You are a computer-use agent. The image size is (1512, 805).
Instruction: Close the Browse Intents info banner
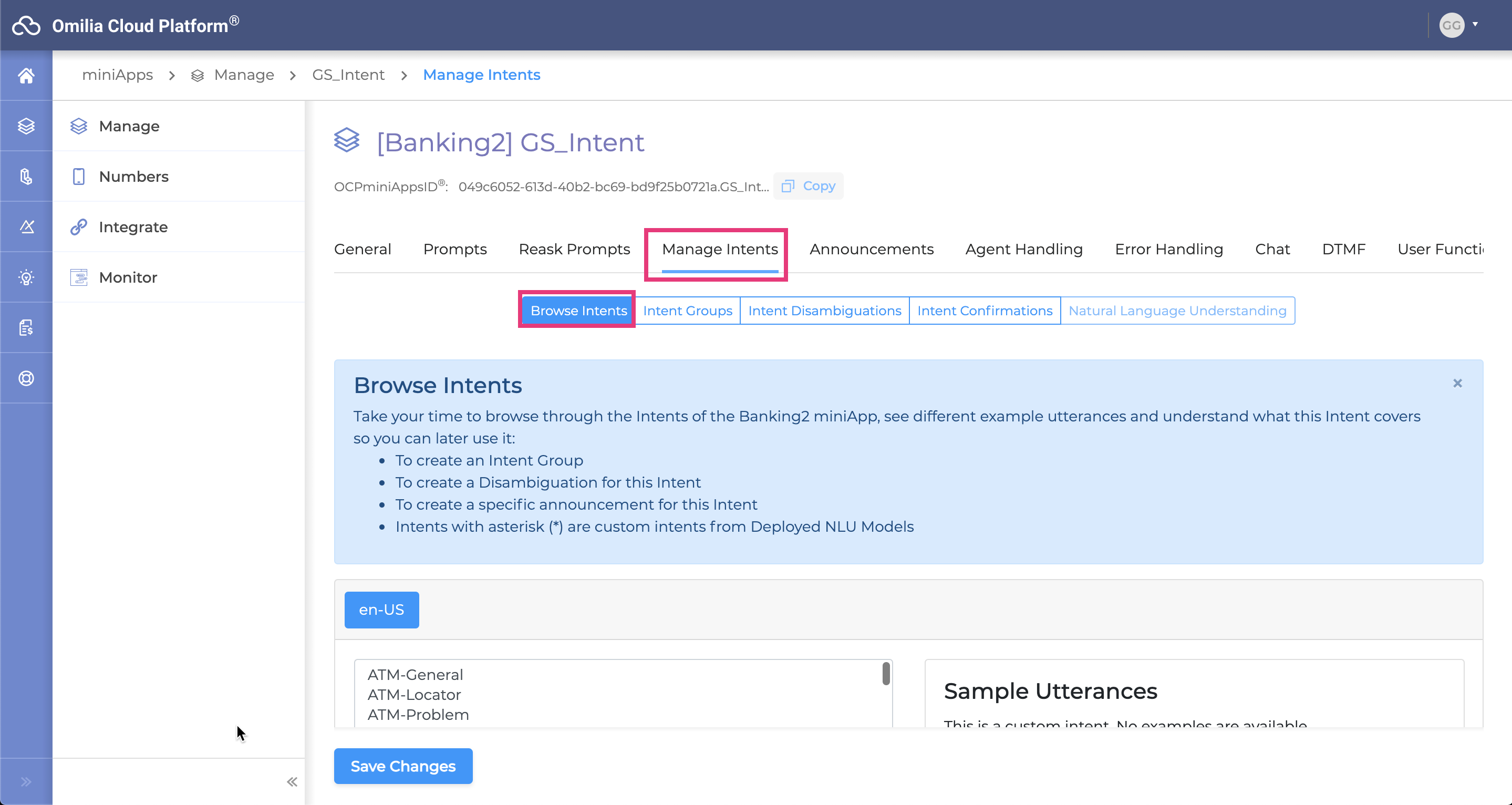point(1457,383)
